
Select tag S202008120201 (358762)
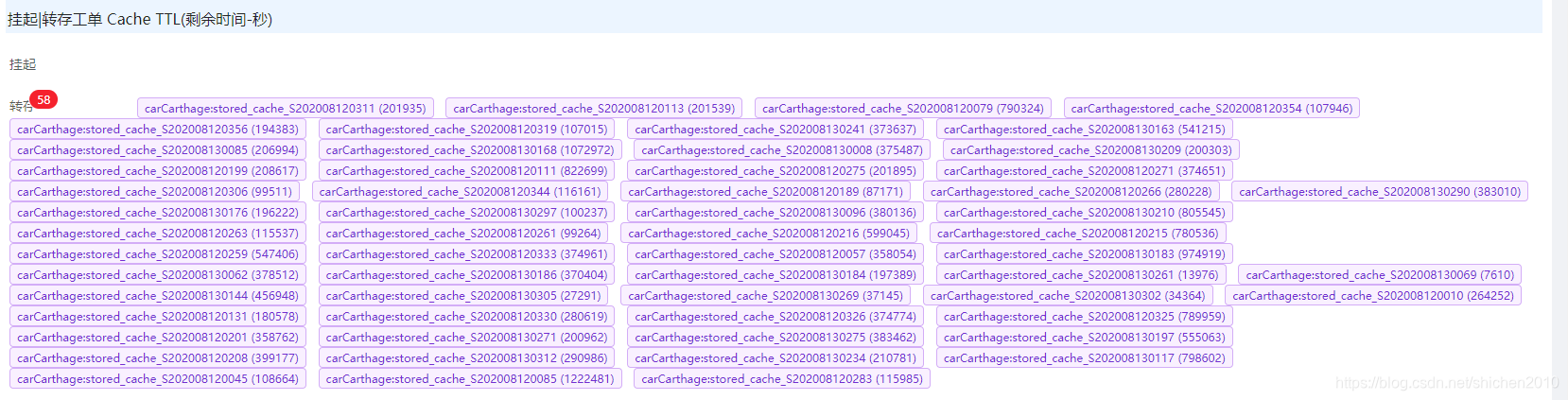coord(158,338)
